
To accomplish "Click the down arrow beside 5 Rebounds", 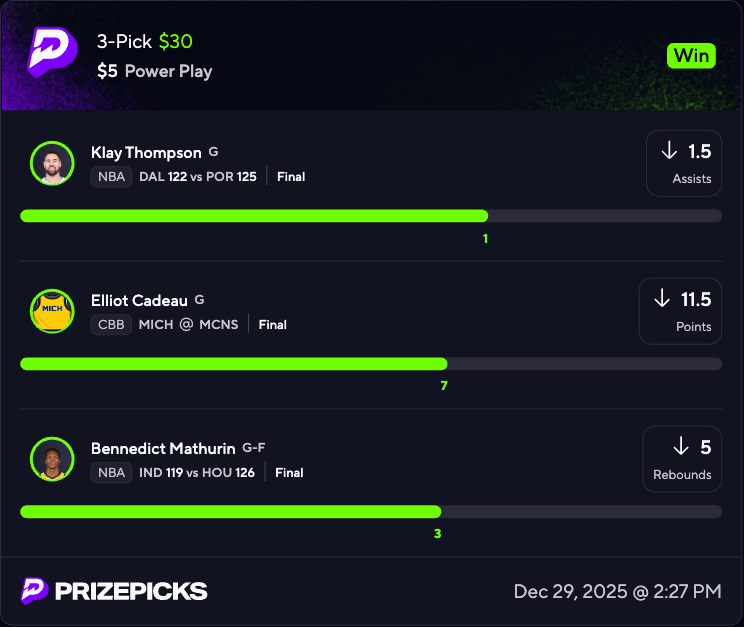I will (x=682, y=446).
